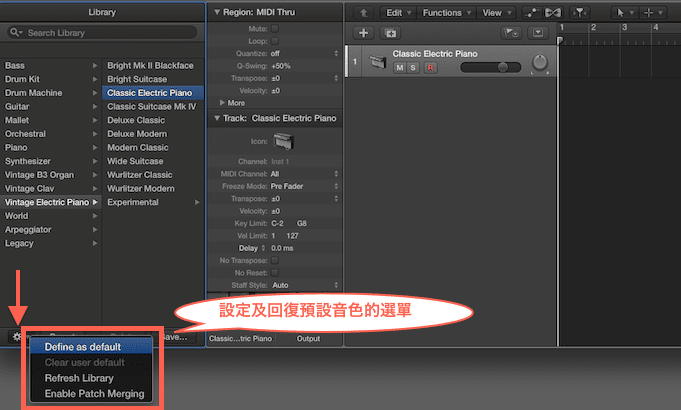Select the Drum Machine library category
The image size is (681, 410).
click(x=51, y=93)
